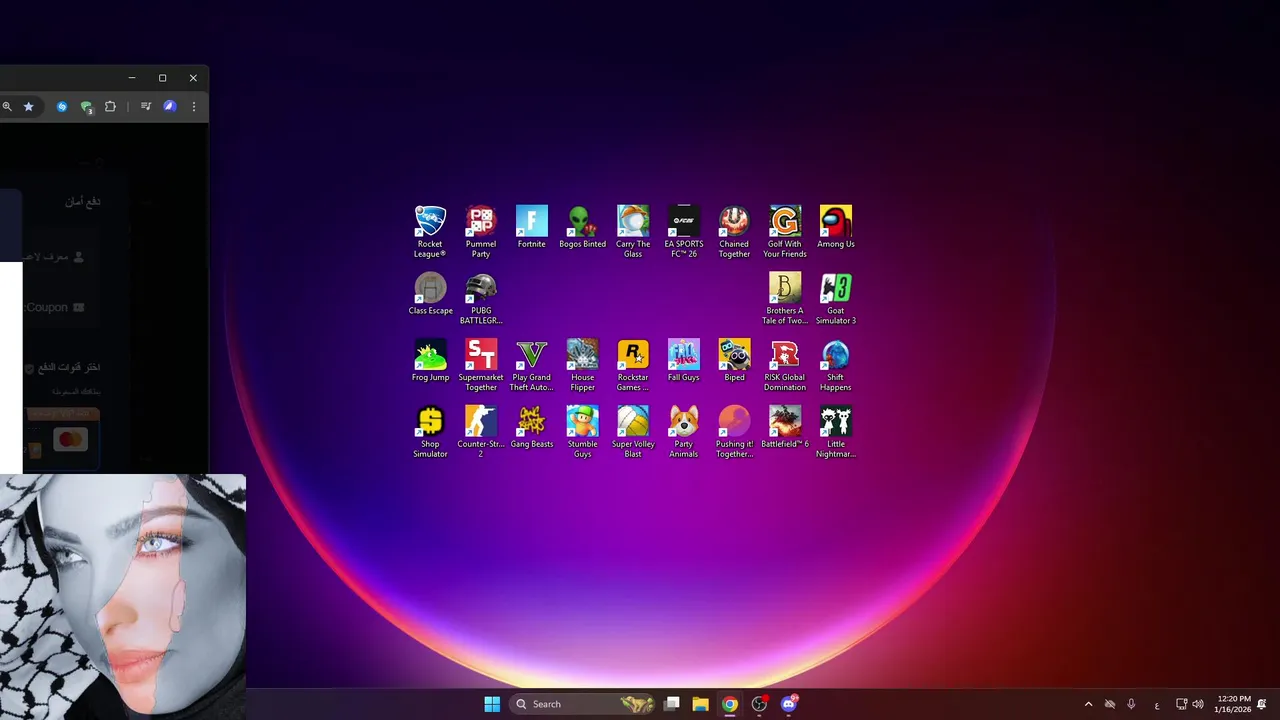This screenshot has height=720, width=1280.
Task: Click the Mastercard payment option in Chrome
Action: pyautogui.click(x=70, y=439)
